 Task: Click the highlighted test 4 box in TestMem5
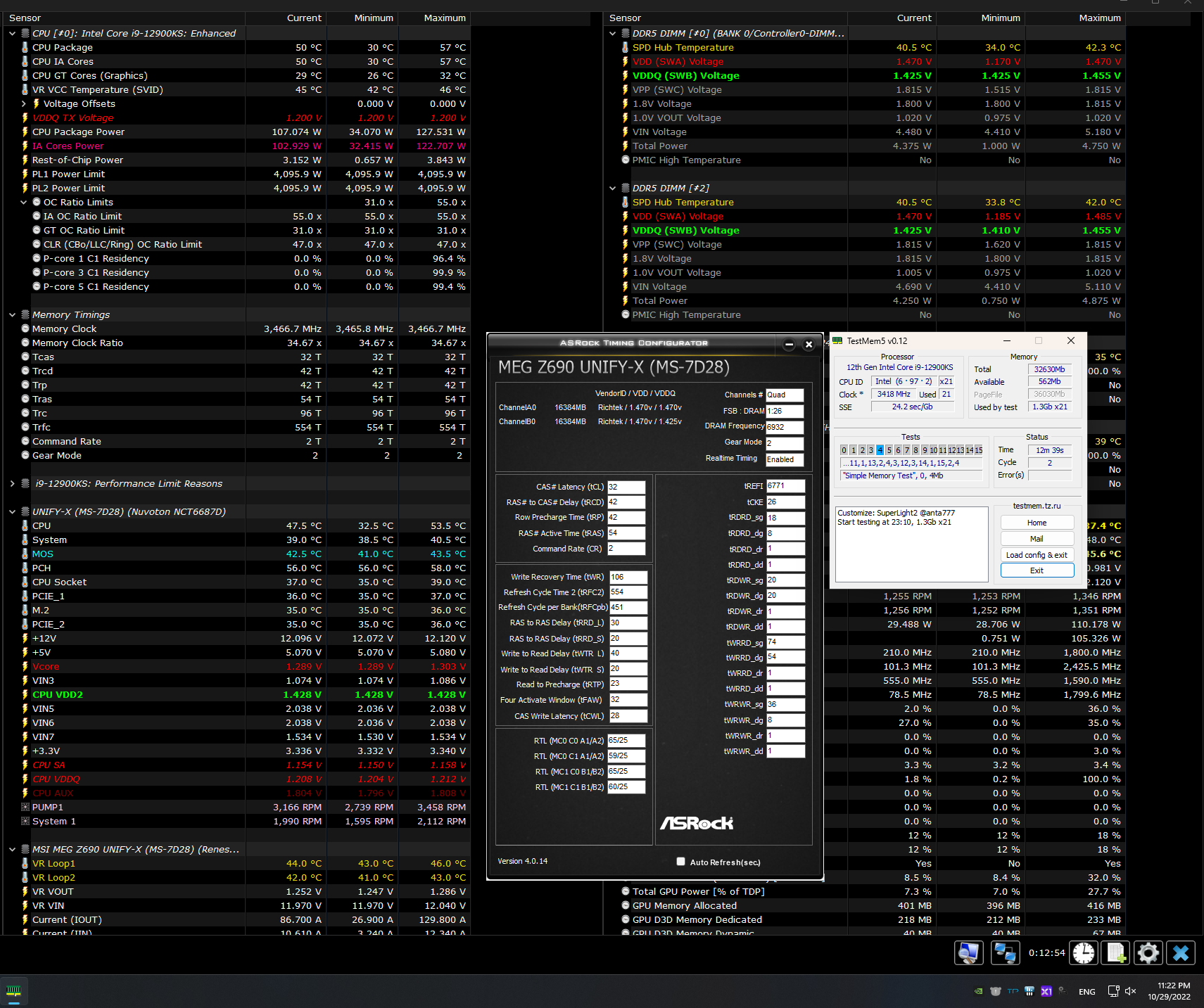pyautogui.click(x=880, y=450)
